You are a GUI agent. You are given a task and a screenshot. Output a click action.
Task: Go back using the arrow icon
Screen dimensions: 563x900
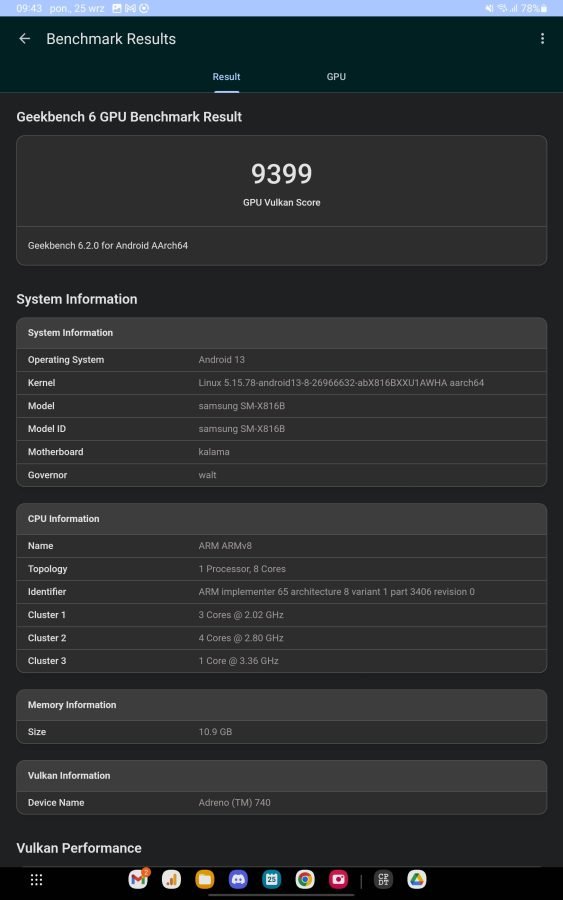coord(25,38)
